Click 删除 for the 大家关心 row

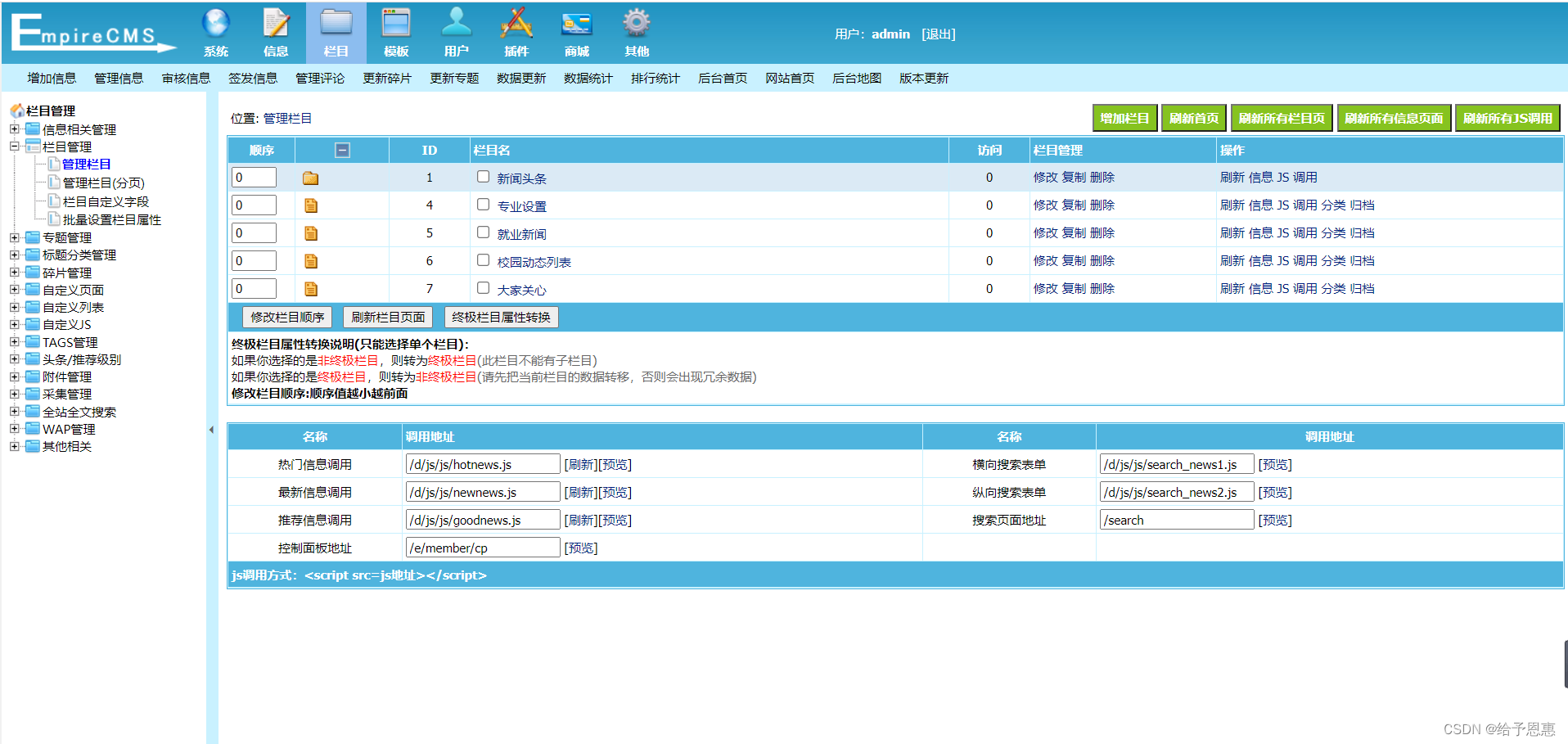pos(1102,288)
